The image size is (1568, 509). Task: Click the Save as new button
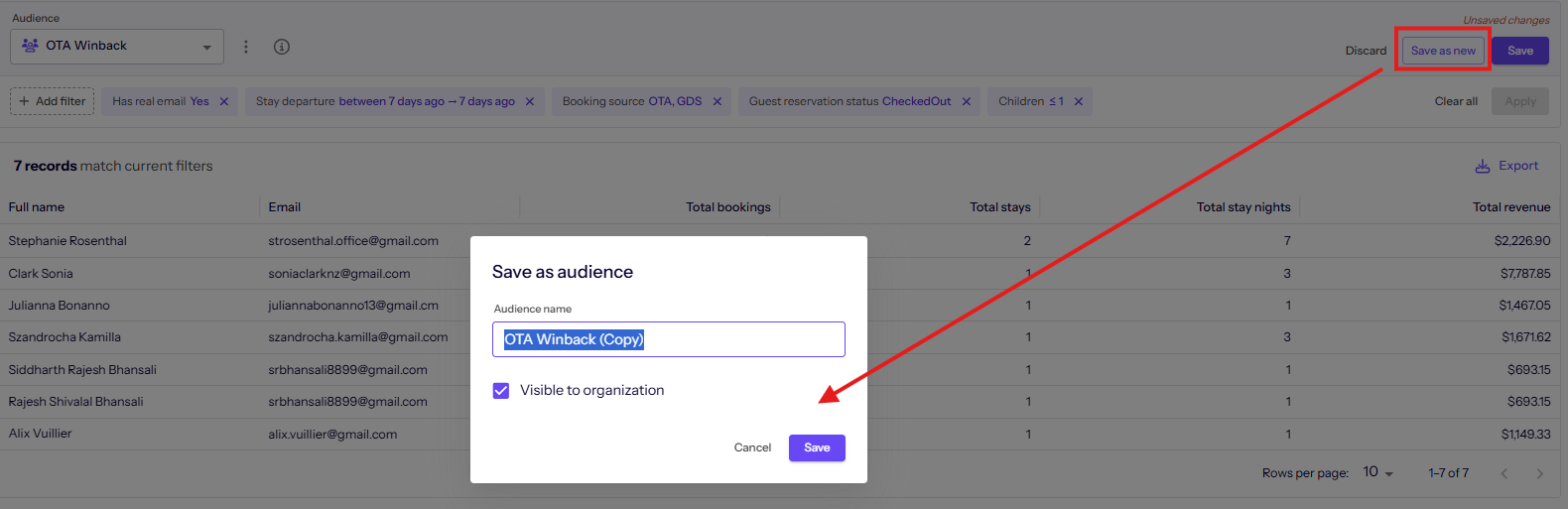[1443, 51]
